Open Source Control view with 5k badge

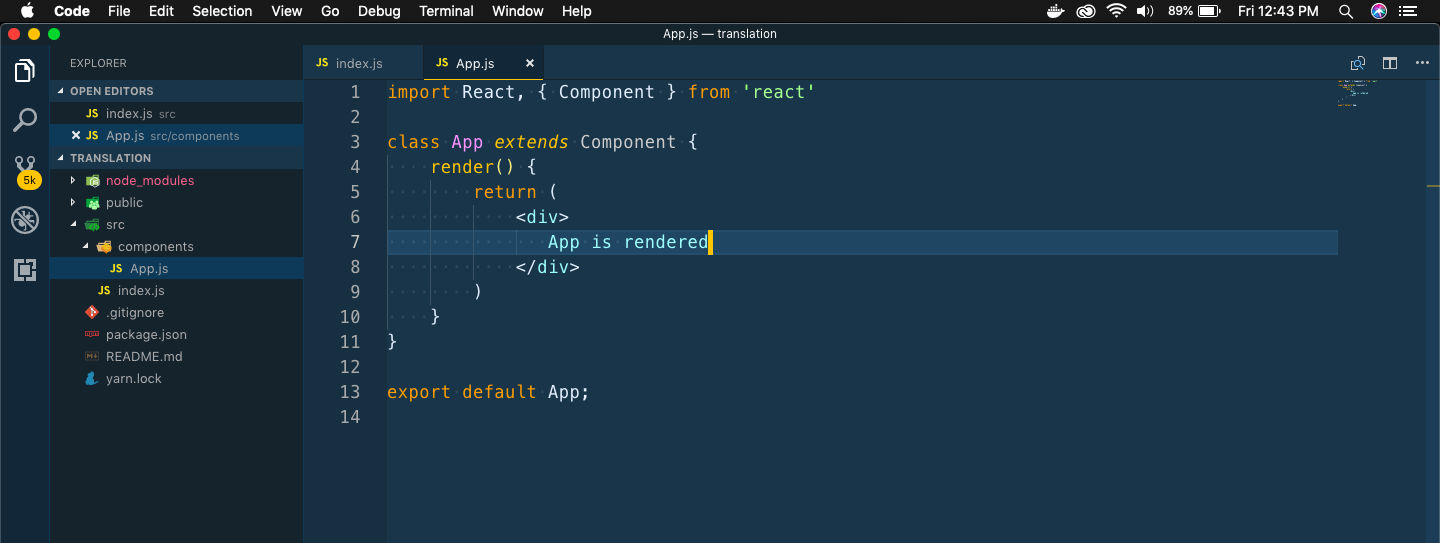(x=26, y=171)
